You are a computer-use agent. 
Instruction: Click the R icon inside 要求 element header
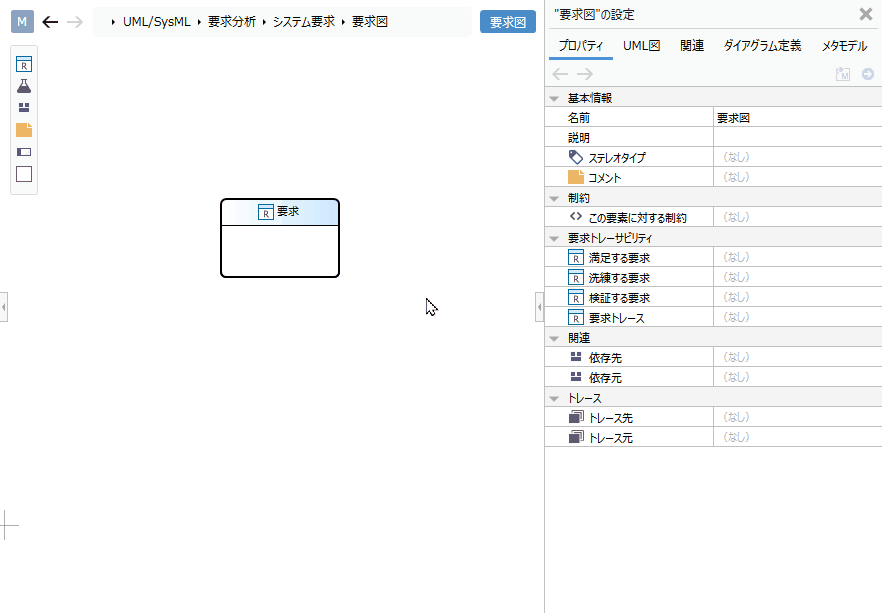pyautogui.click(x=266, y=212)
